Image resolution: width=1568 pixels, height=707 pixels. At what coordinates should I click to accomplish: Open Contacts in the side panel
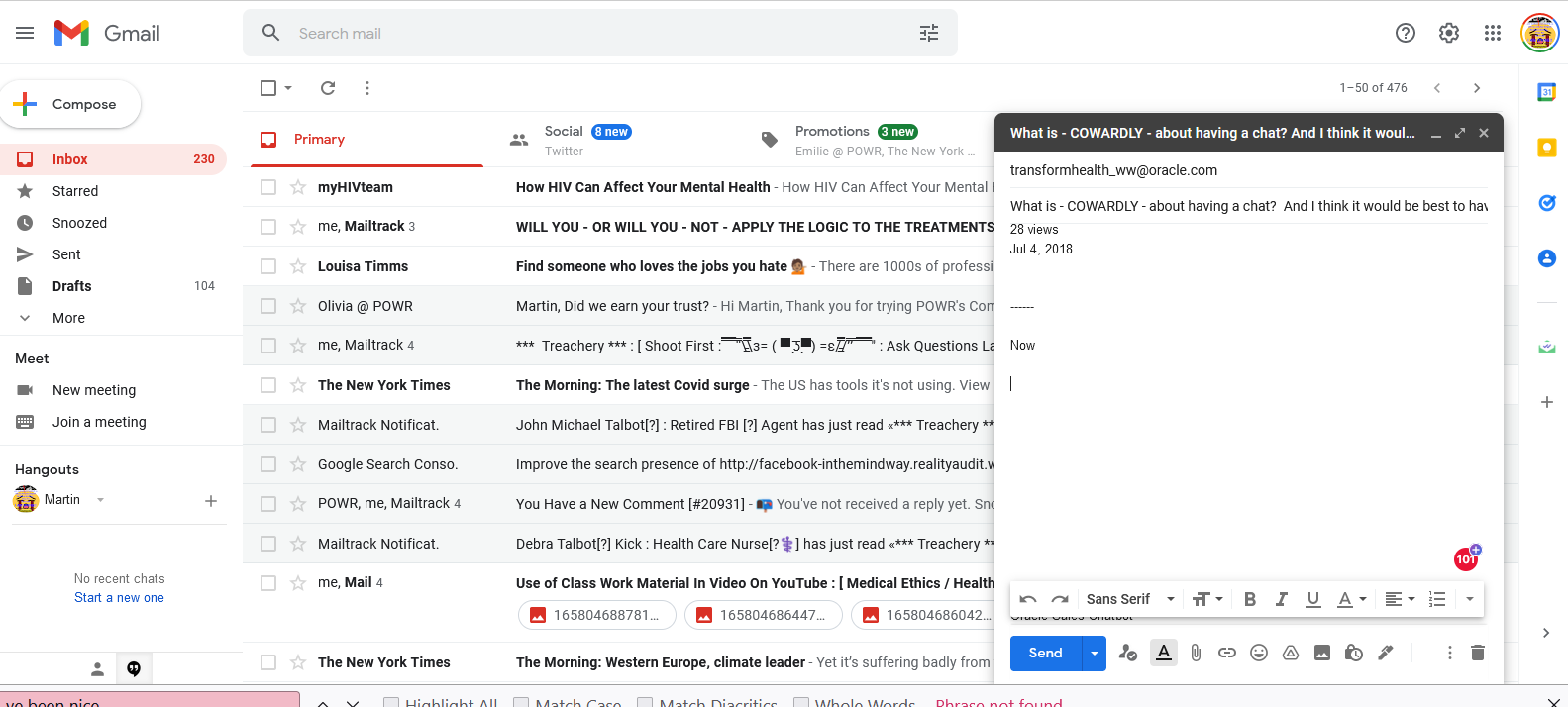[x=1546, y=258]
